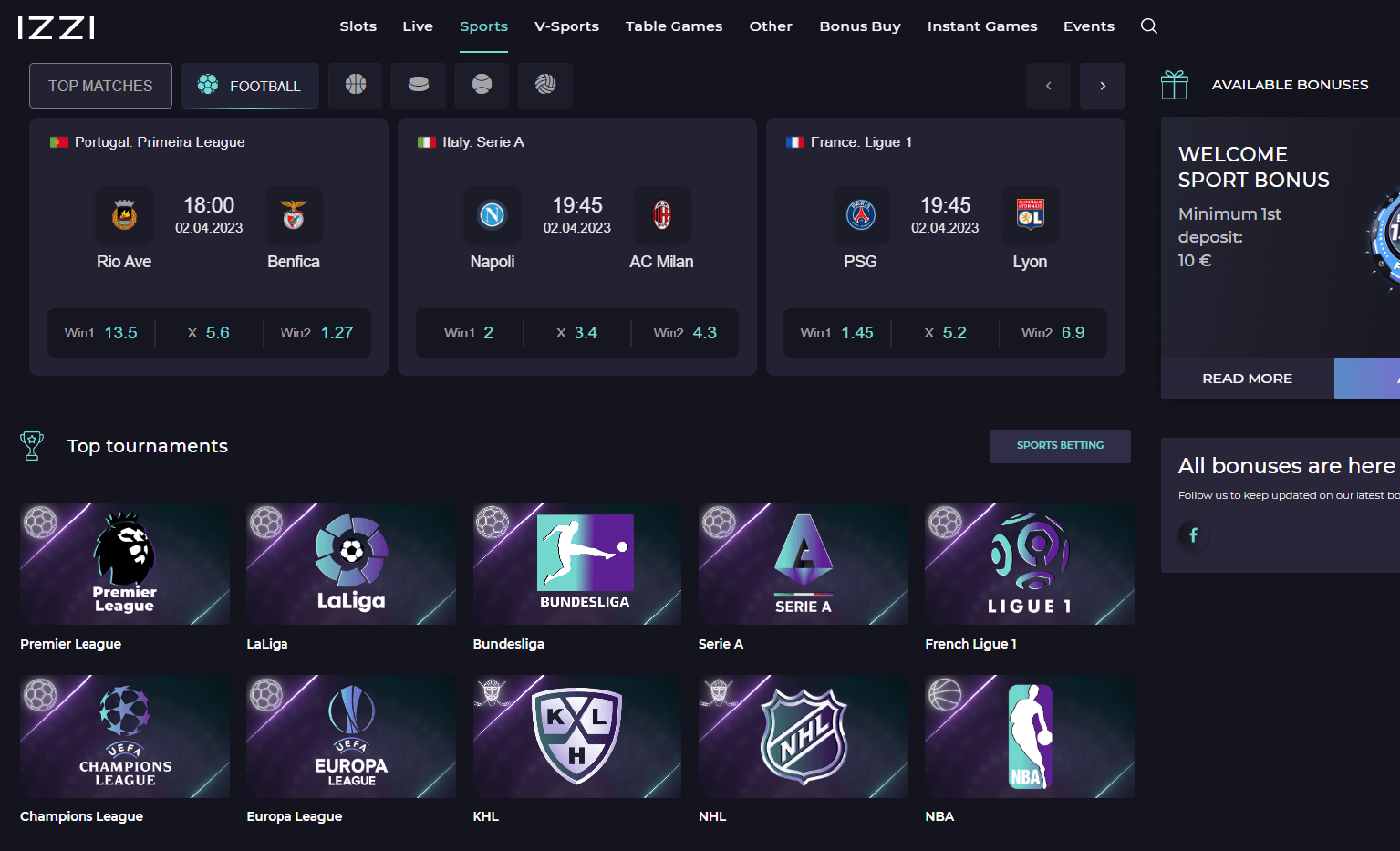This screenshot has height=851, width=1400.
Task: Select the basketball sport icon tab
Action: pyautogui.click(x=356, y=85)
